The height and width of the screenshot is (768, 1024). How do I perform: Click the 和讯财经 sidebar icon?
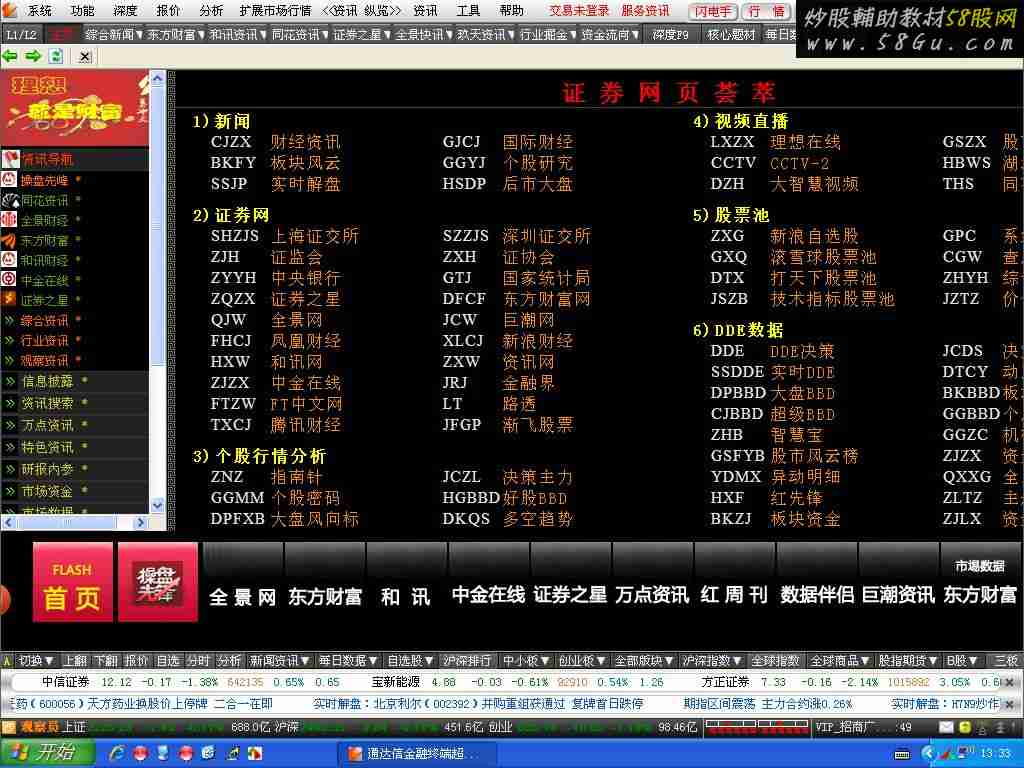[x=9, y=259]
